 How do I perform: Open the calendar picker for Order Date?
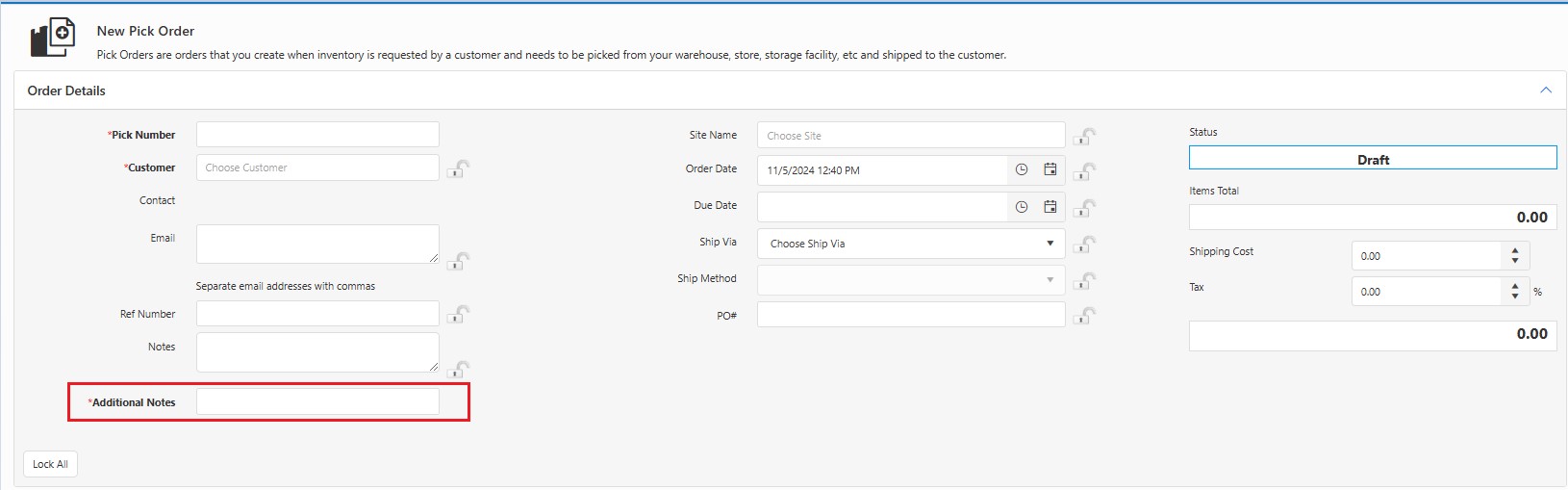pyautogui.click(x=1050, y=170)
